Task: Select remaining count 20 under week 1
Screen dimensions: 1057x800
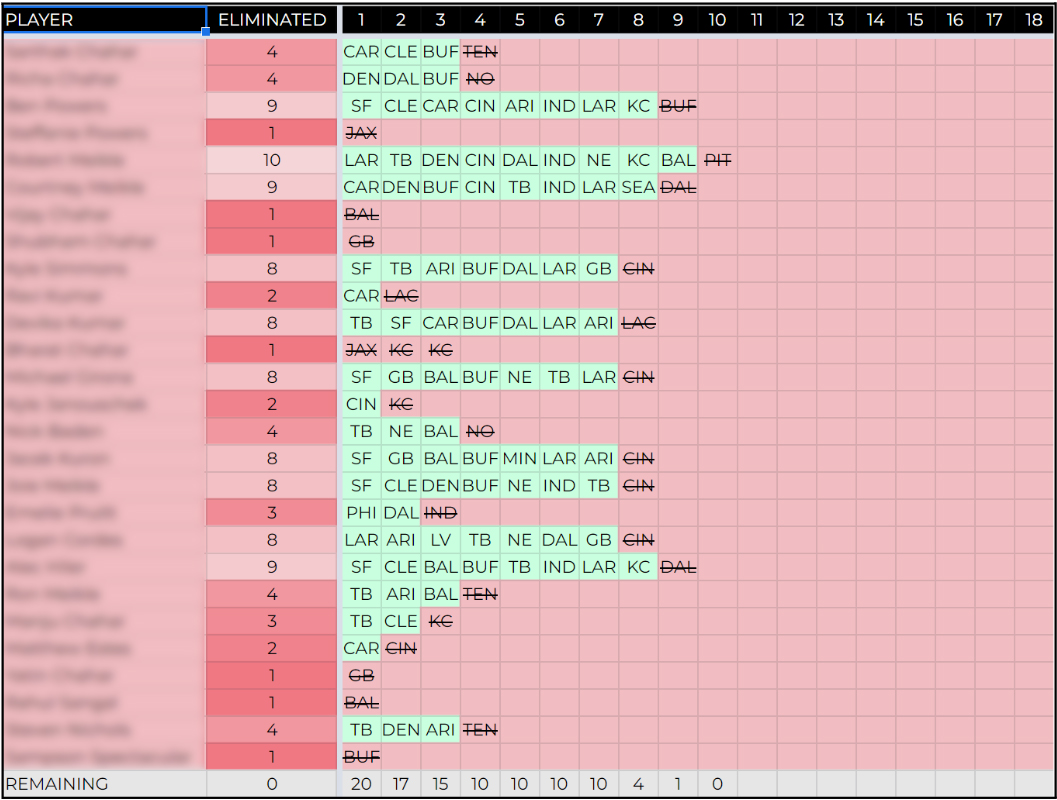Action: pyautogui.click(x=361, y=784)
